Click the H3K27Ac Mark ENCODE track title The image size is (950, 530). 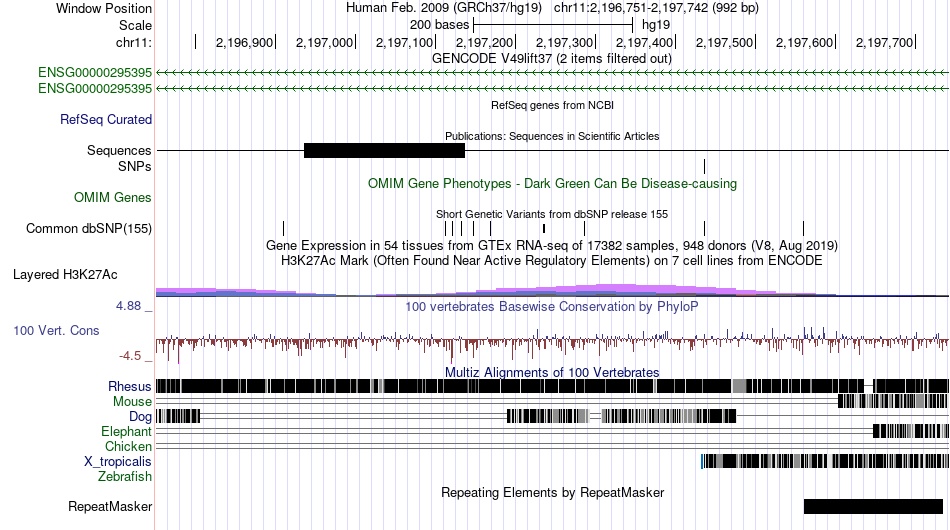click(x=552, y=260)
